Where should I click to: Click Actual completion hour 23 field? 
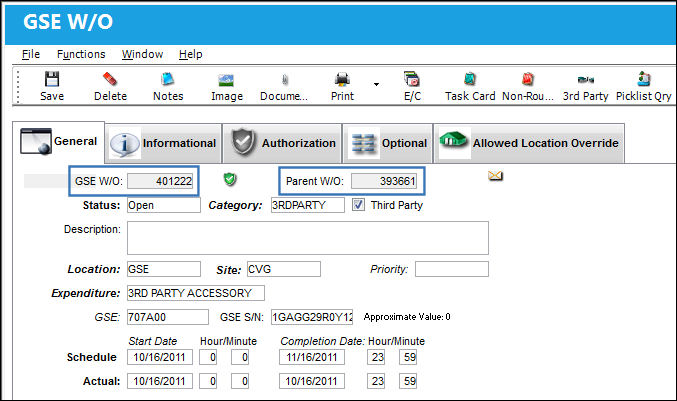pyautogui.click(x=376, y=382)
